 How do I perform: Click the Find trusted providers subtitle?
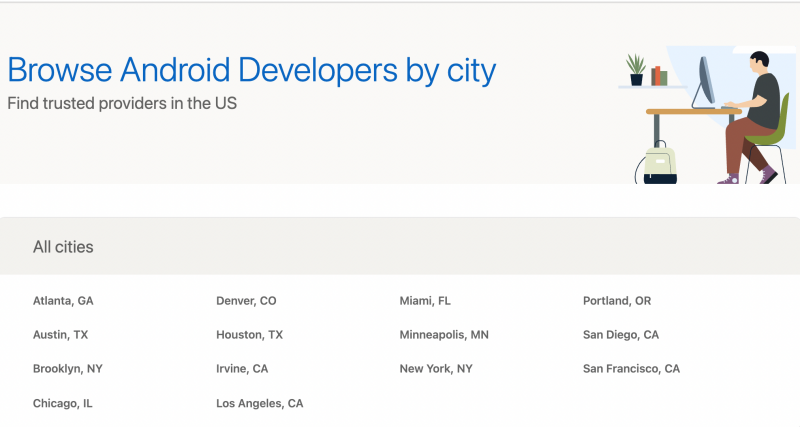(122, 103)
